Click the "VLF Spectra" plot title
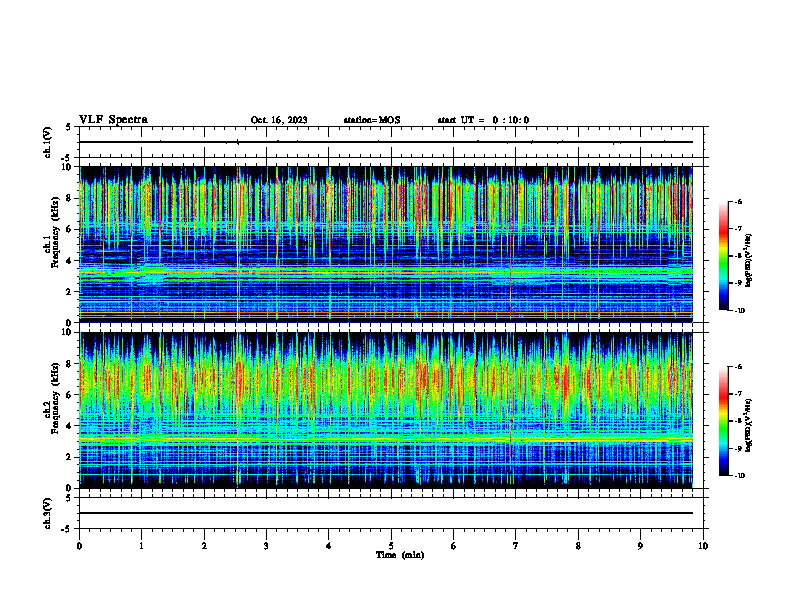This screenshot has height=612, width=792. coord(113,119)
